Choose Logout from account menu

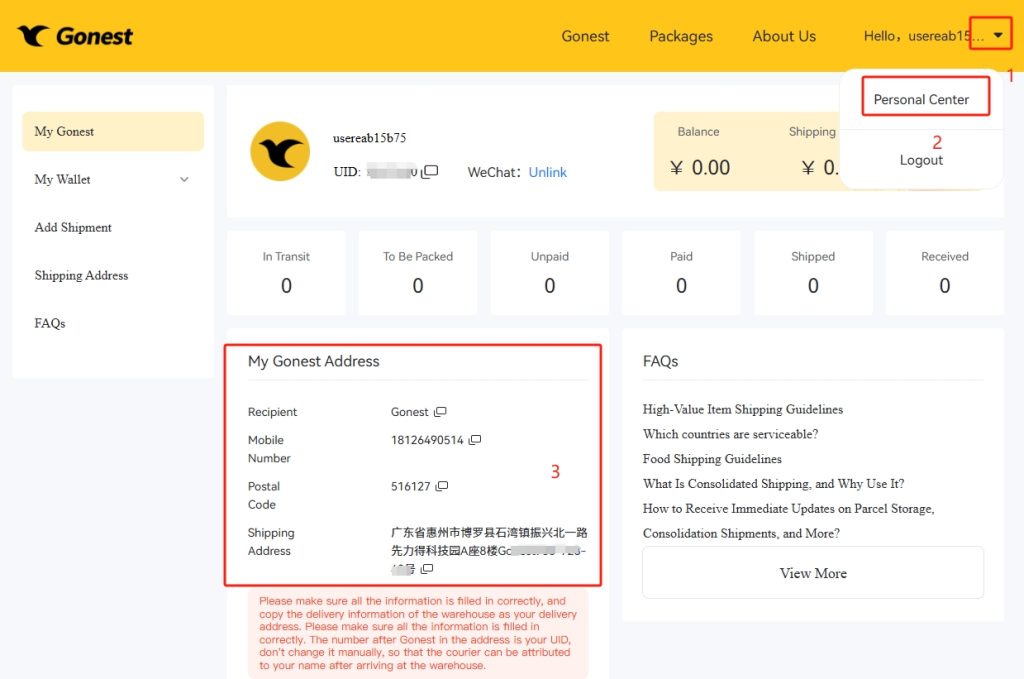coord(921,160)
